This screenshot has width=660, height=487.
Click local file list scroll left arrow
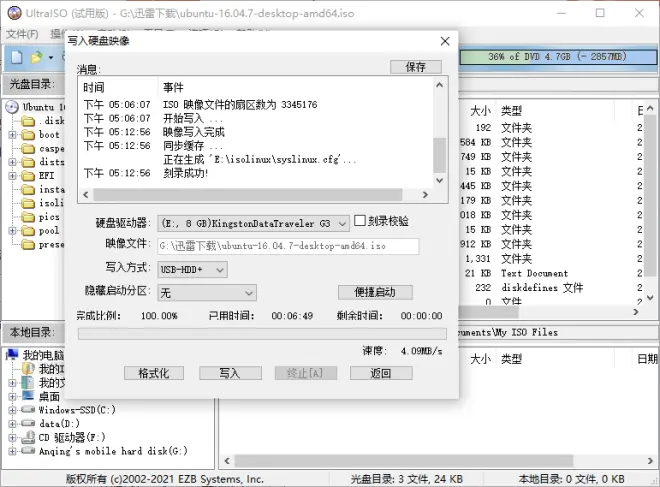click(227, 461)
